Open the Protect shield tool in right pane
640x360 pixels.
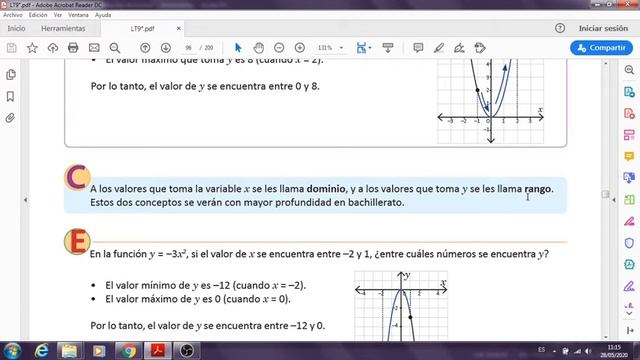pyautogui.click(x=629, y=243)
